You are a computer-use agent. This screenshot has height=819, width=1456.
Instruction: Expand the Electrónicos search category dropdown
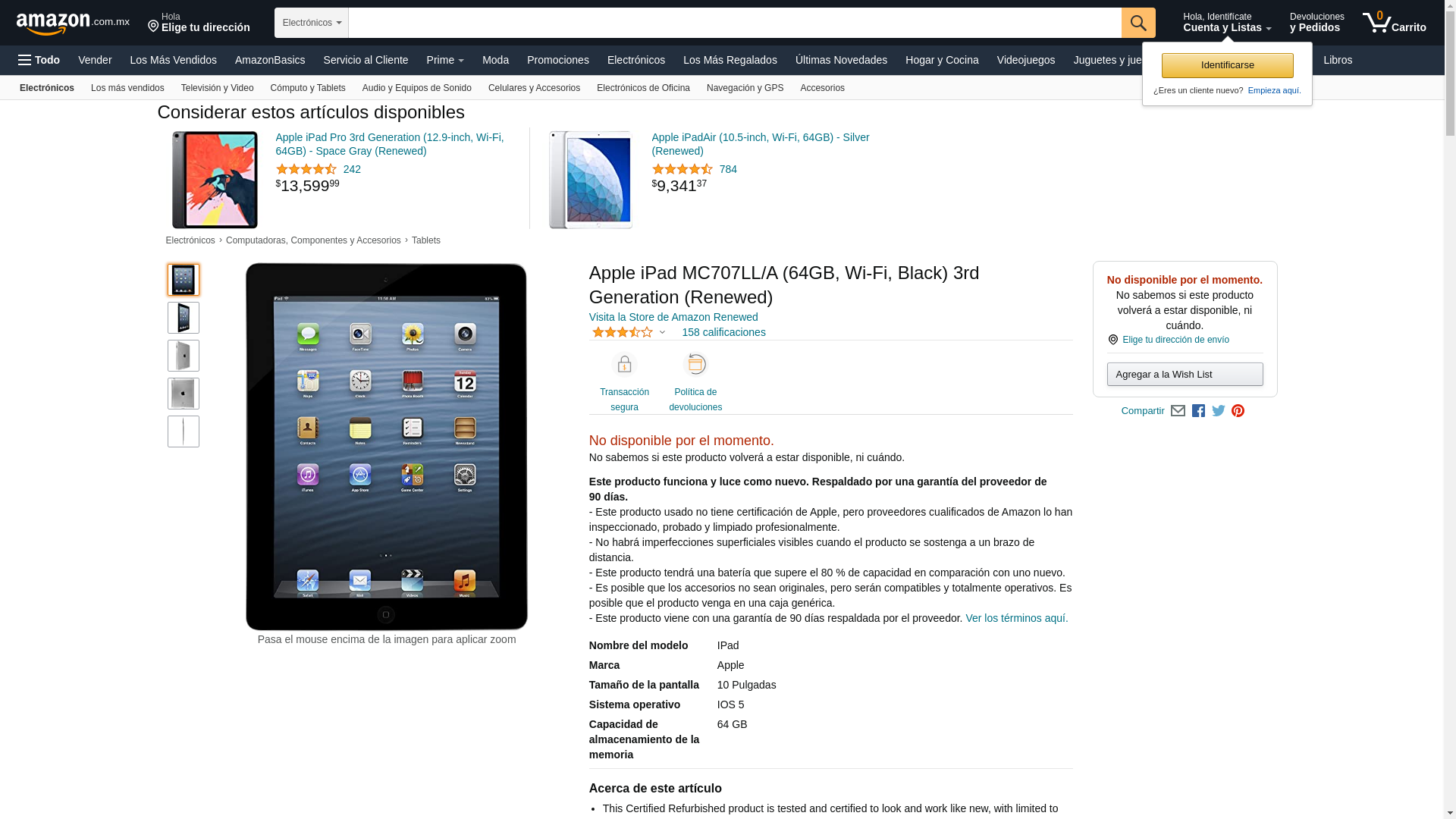click(312, 23)
